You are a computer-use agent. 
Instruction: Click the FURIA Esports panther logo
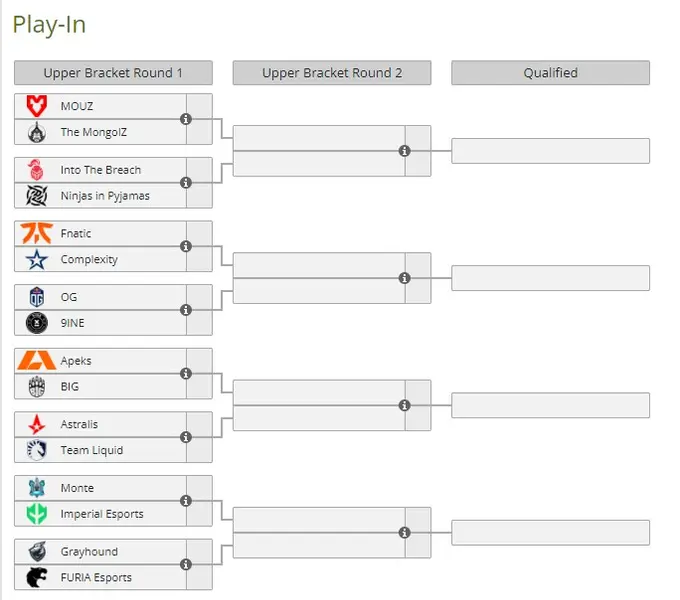tap(37, 577)
